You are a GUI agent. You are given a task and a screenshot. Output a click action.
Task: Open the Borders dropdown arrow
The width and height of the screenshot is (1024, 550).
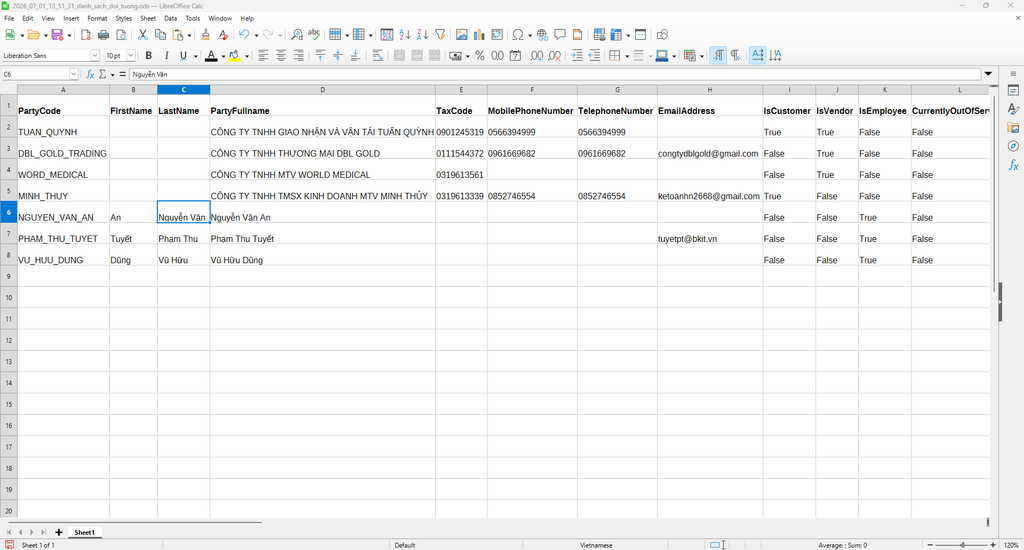pos(627,56)
